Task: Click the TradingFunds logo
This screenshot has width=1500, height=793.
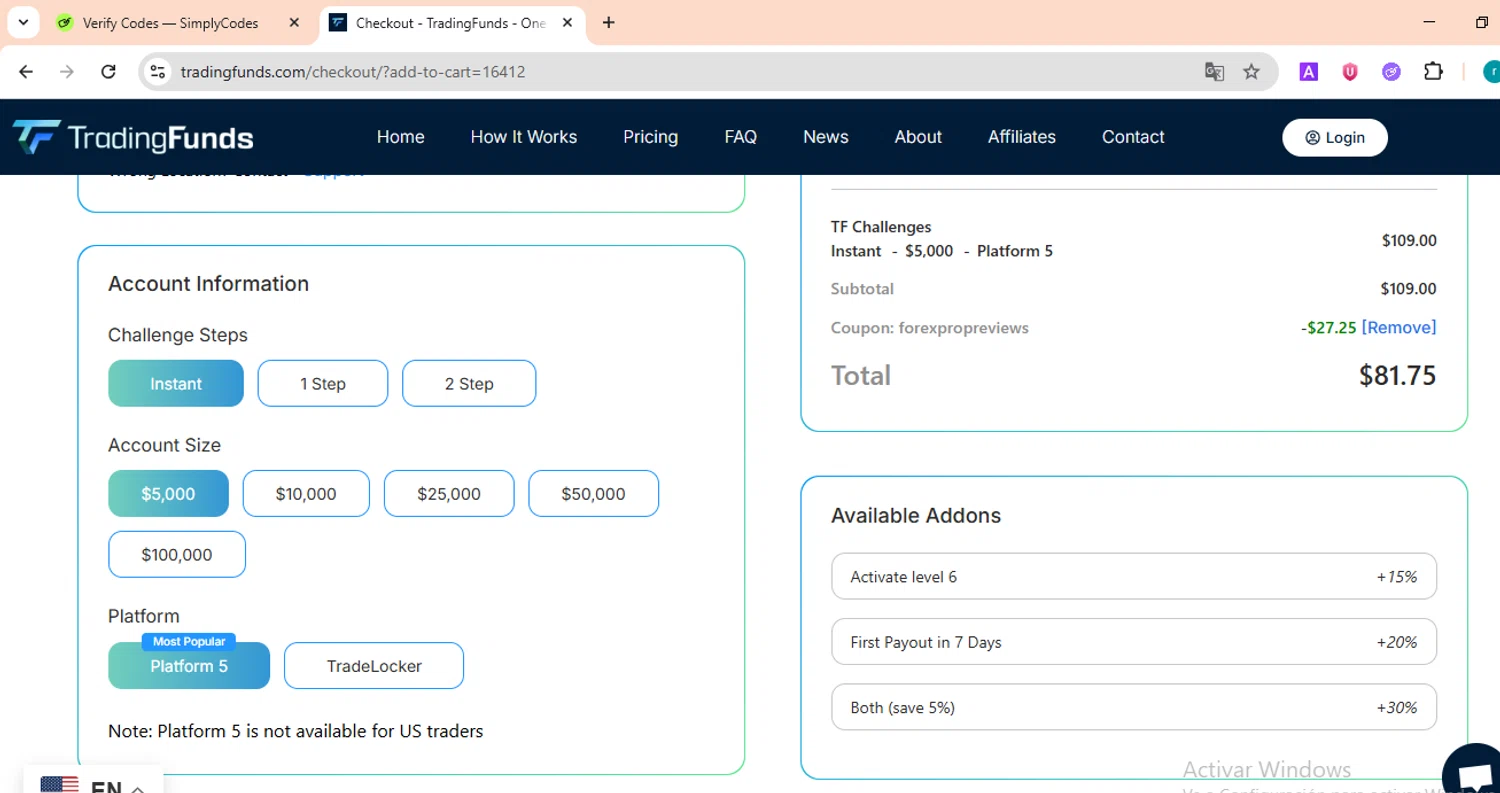Action: [x=132, y=137]
